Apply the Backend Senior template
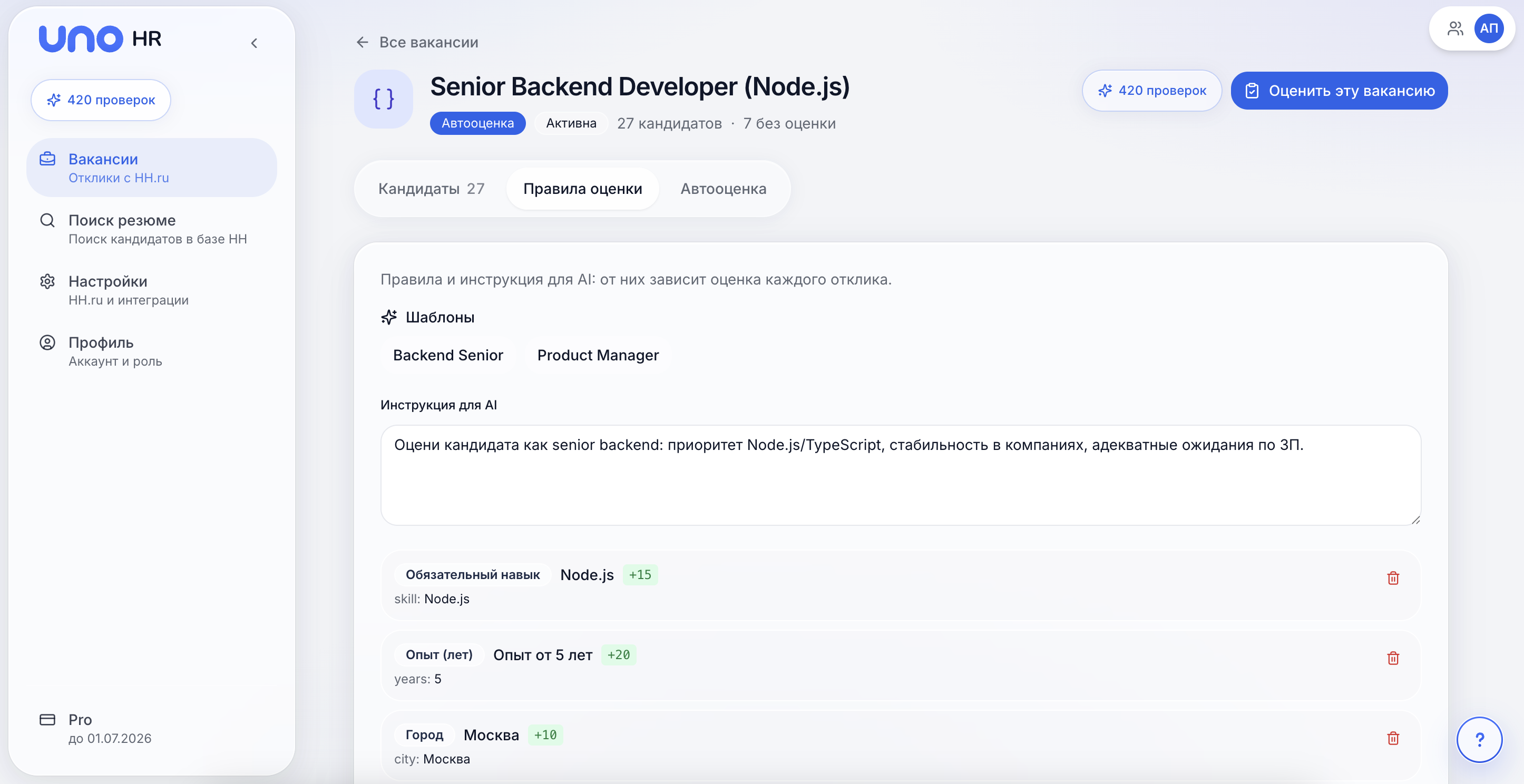Viewport: 1524px width, 784px height. (448, 355)
